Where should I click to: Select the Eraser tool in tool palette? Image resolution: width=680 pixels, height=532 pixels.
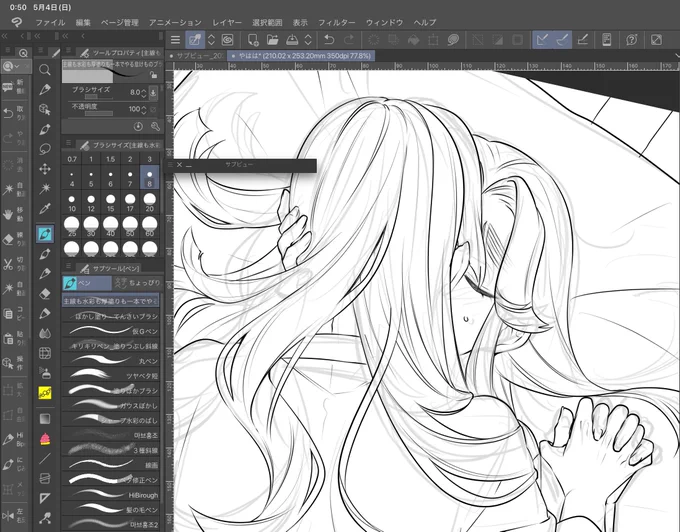point(45,294)
